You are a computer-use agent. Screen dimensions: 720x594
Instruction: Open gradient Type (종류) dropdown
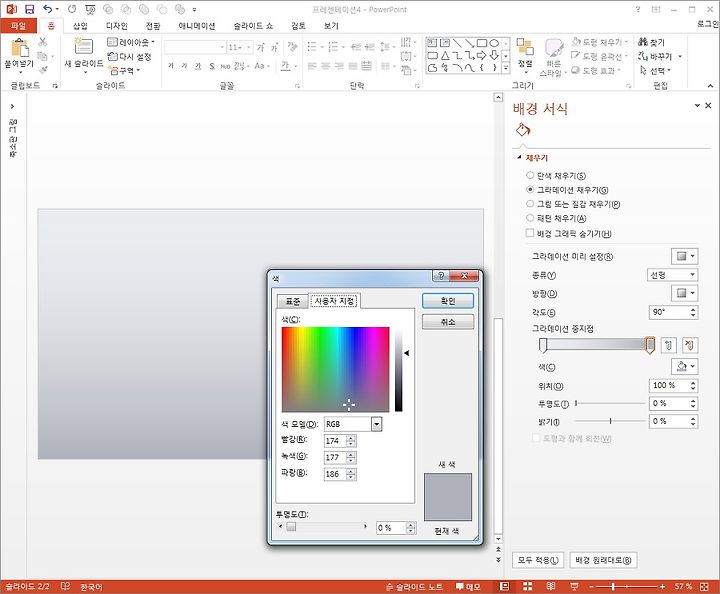672,275
